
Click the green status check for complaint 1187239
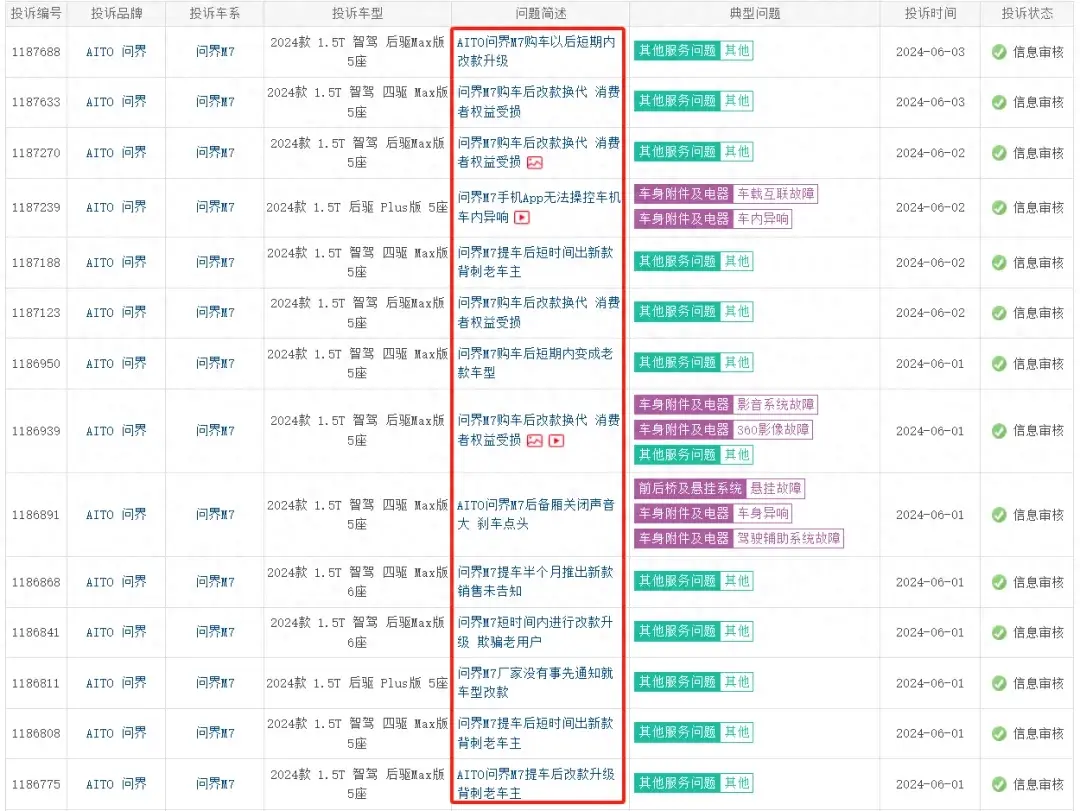(999, 207)
